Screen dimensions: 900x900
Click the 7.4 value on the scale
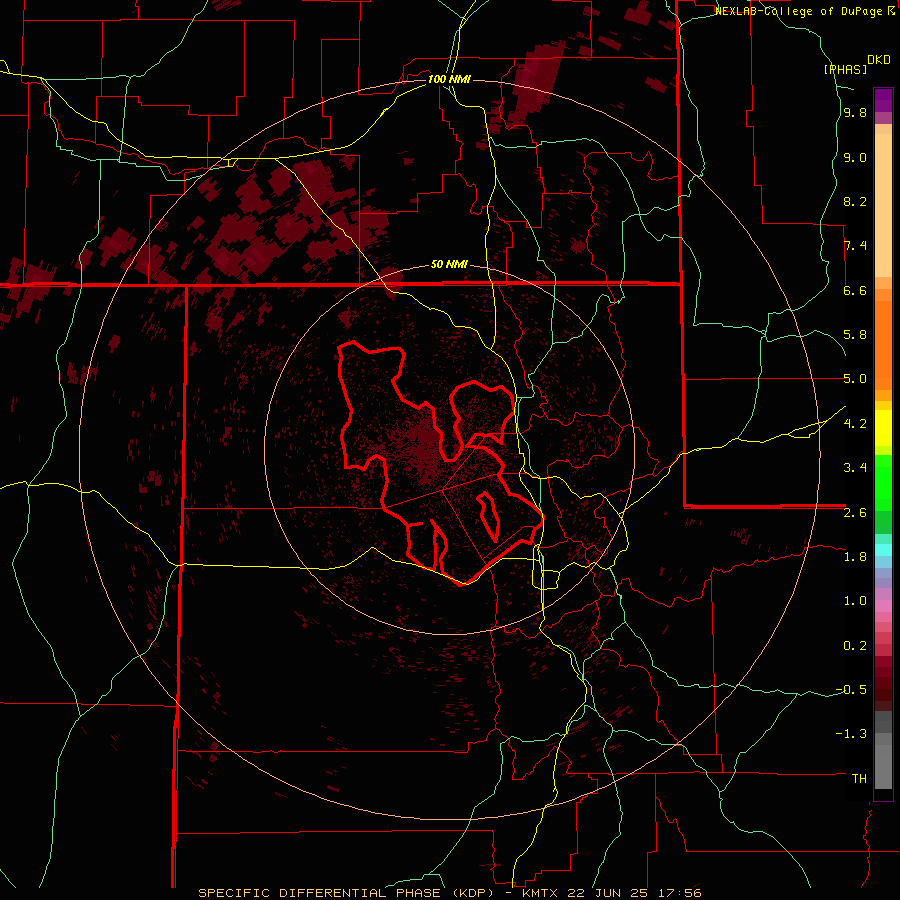click(855, 246)
